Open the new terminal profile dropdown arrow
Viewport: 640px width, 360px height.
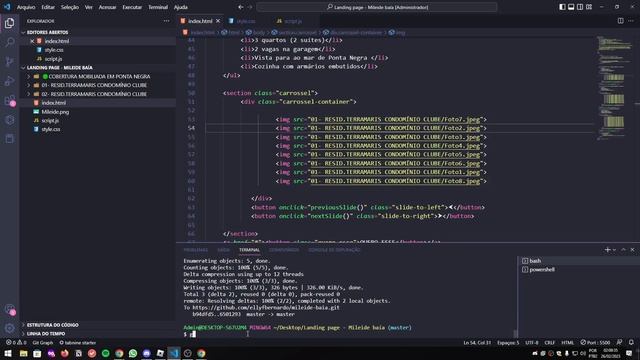tap(614, 250)
